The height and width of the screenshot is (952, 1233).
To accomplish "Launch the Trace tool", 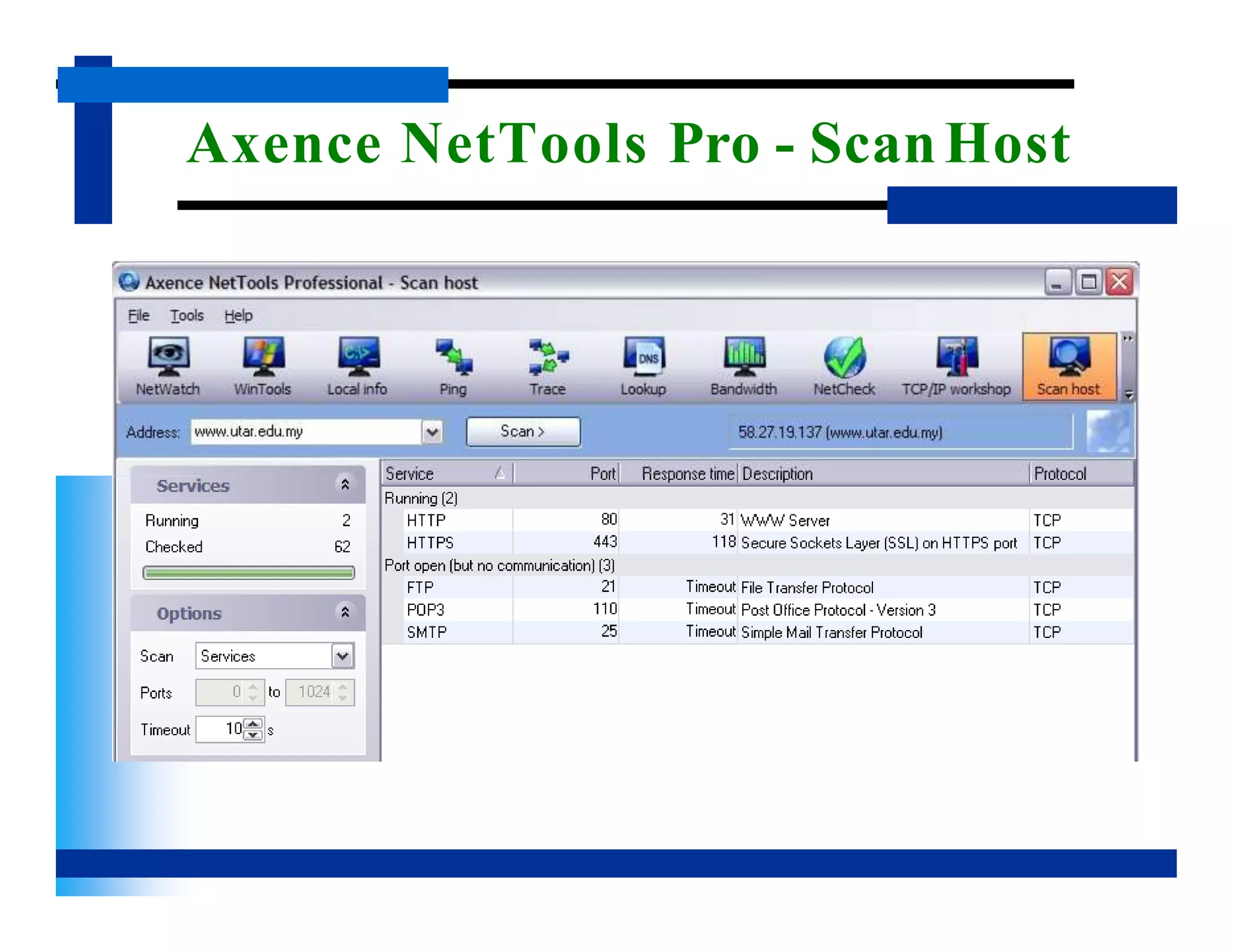I will click(547, 366).
